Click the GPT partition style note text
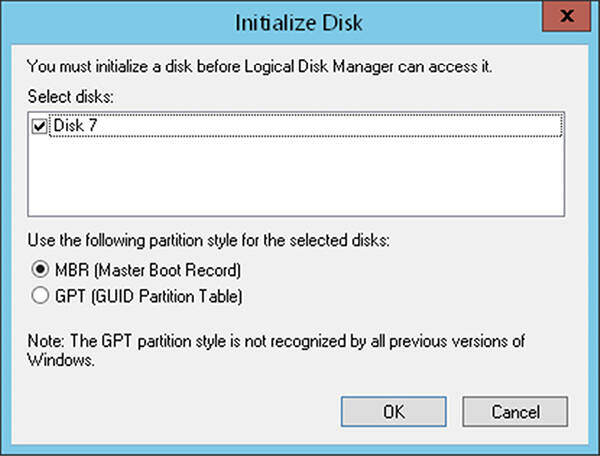Viewport: 600px width, 456px height. [x=276, y=350]
